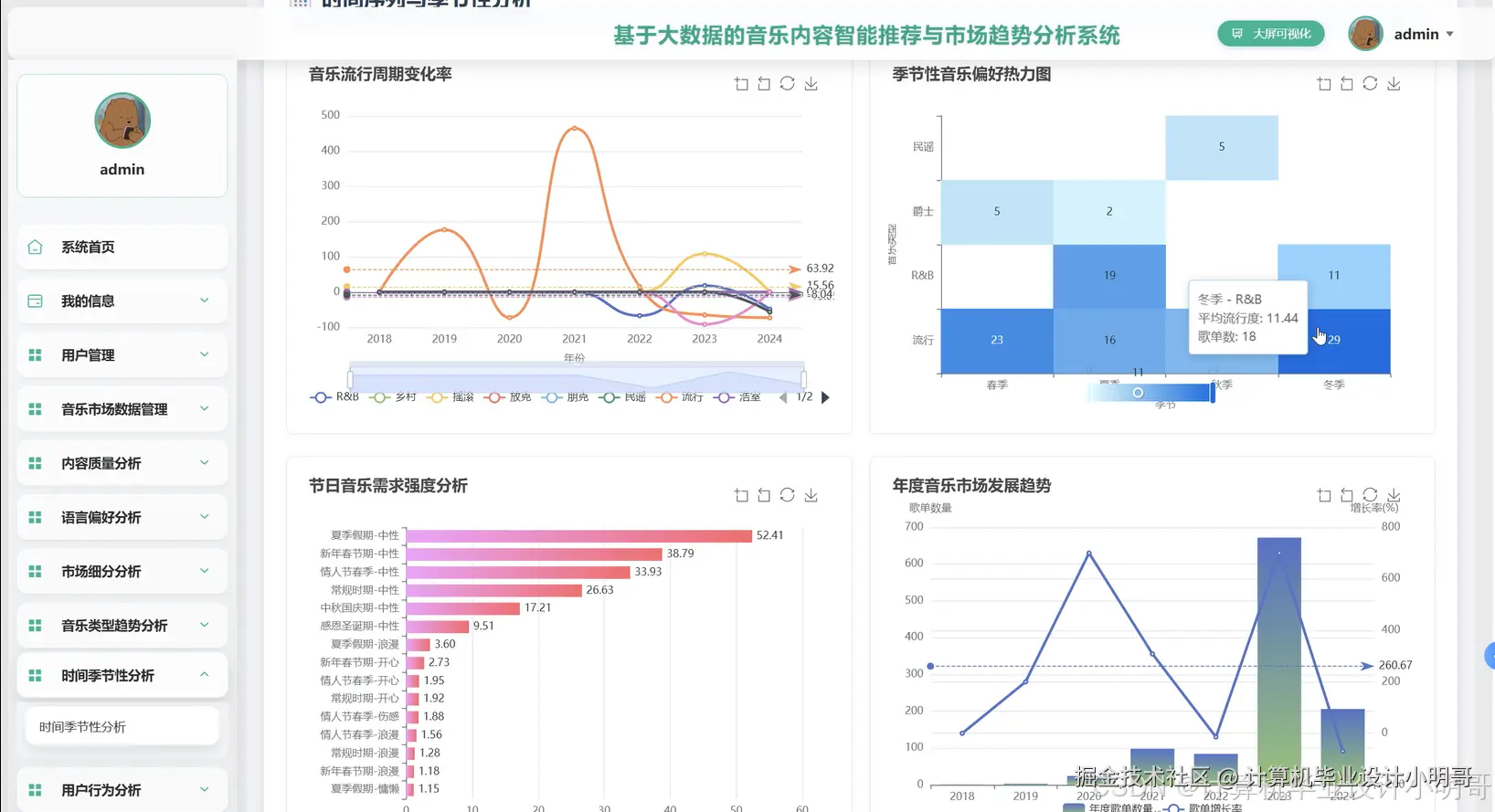This screenshot has width=1495, height=812.
Task: Download 年度音乐市场发展趋势 chart as image
Action: point(1394,495)
